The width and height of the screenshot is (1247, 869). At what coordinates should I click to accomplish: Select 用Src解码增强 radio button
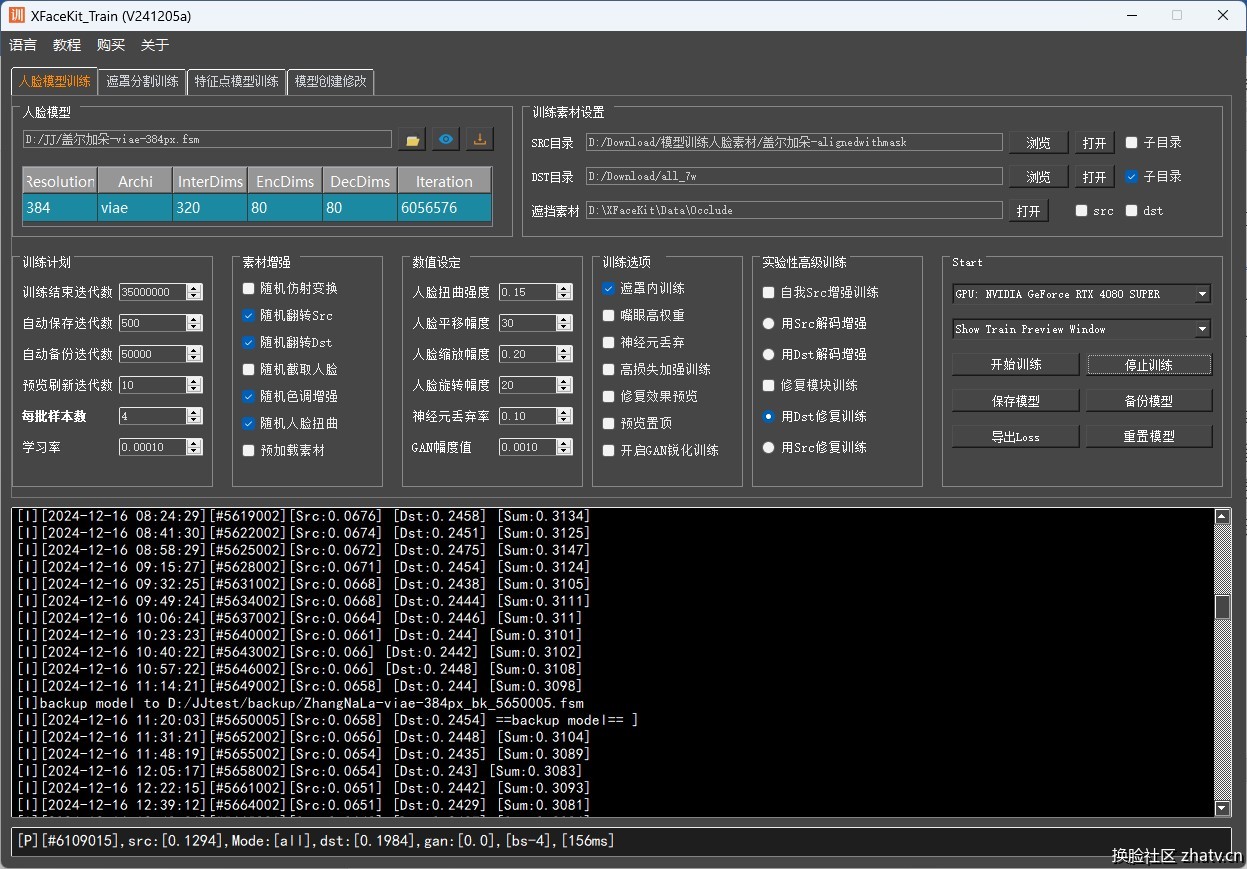(x=768, y=323)
